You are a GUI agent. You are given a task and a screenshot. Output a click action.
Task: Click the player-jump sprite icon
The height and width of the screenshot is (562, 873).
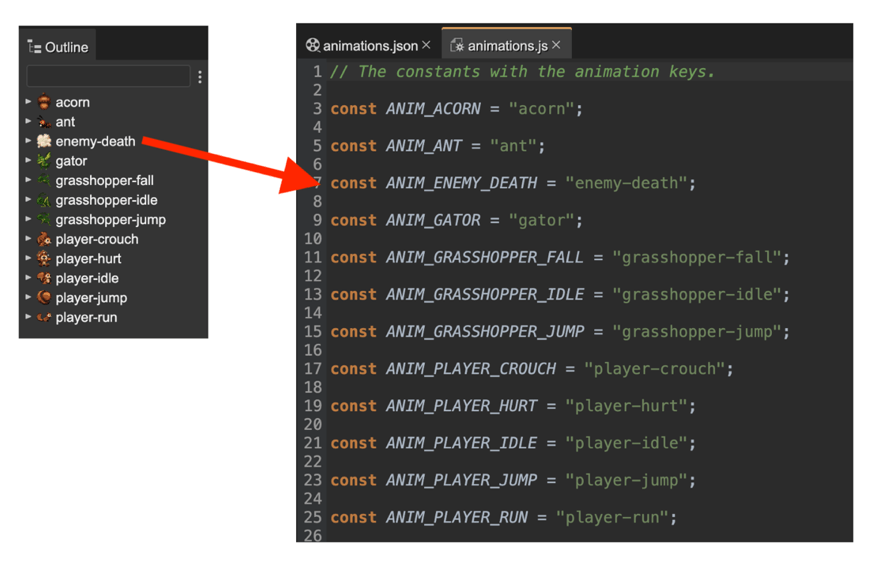(44, 297)
